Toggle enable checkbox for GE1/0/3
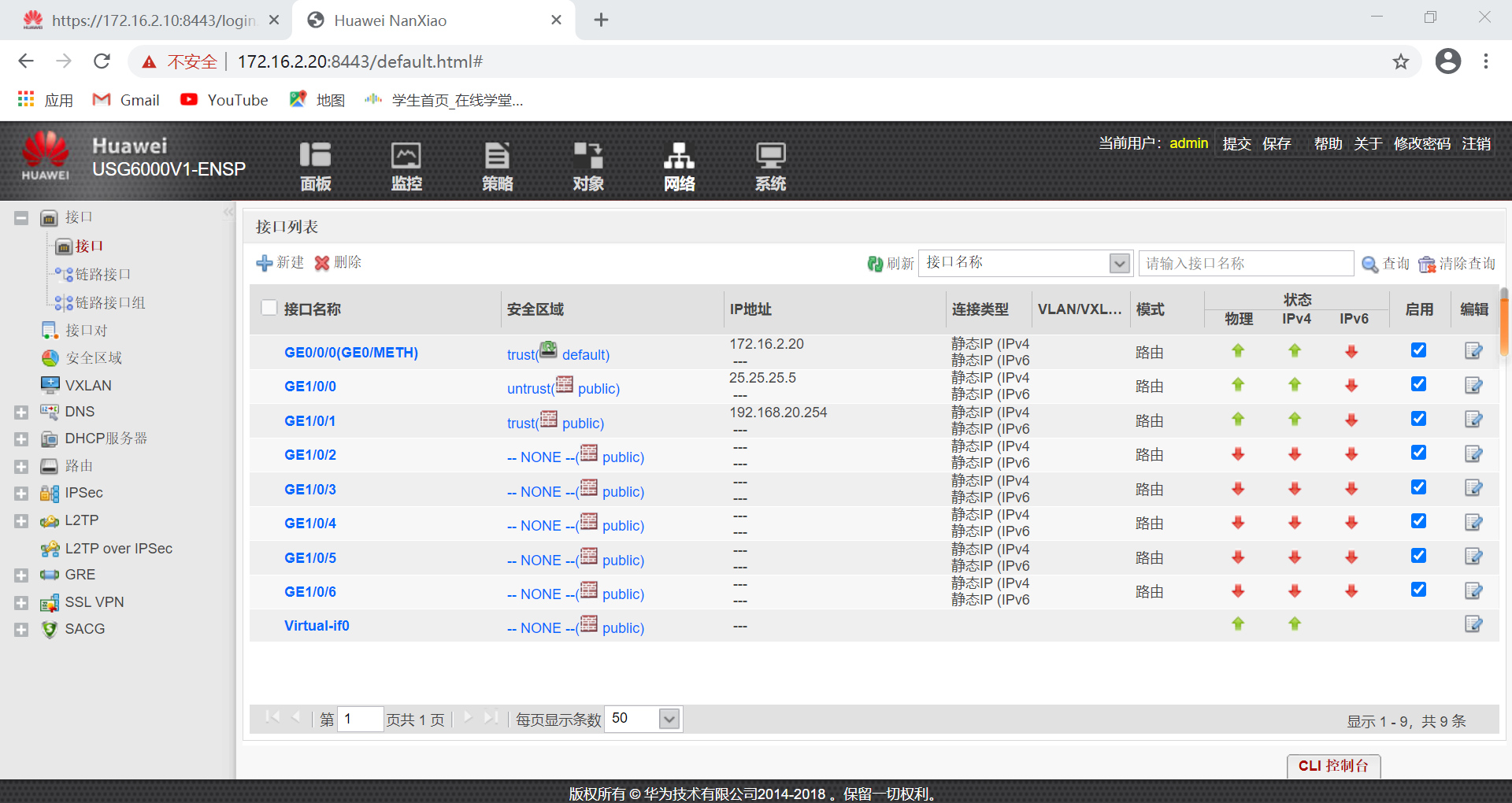 [1418, 487]
